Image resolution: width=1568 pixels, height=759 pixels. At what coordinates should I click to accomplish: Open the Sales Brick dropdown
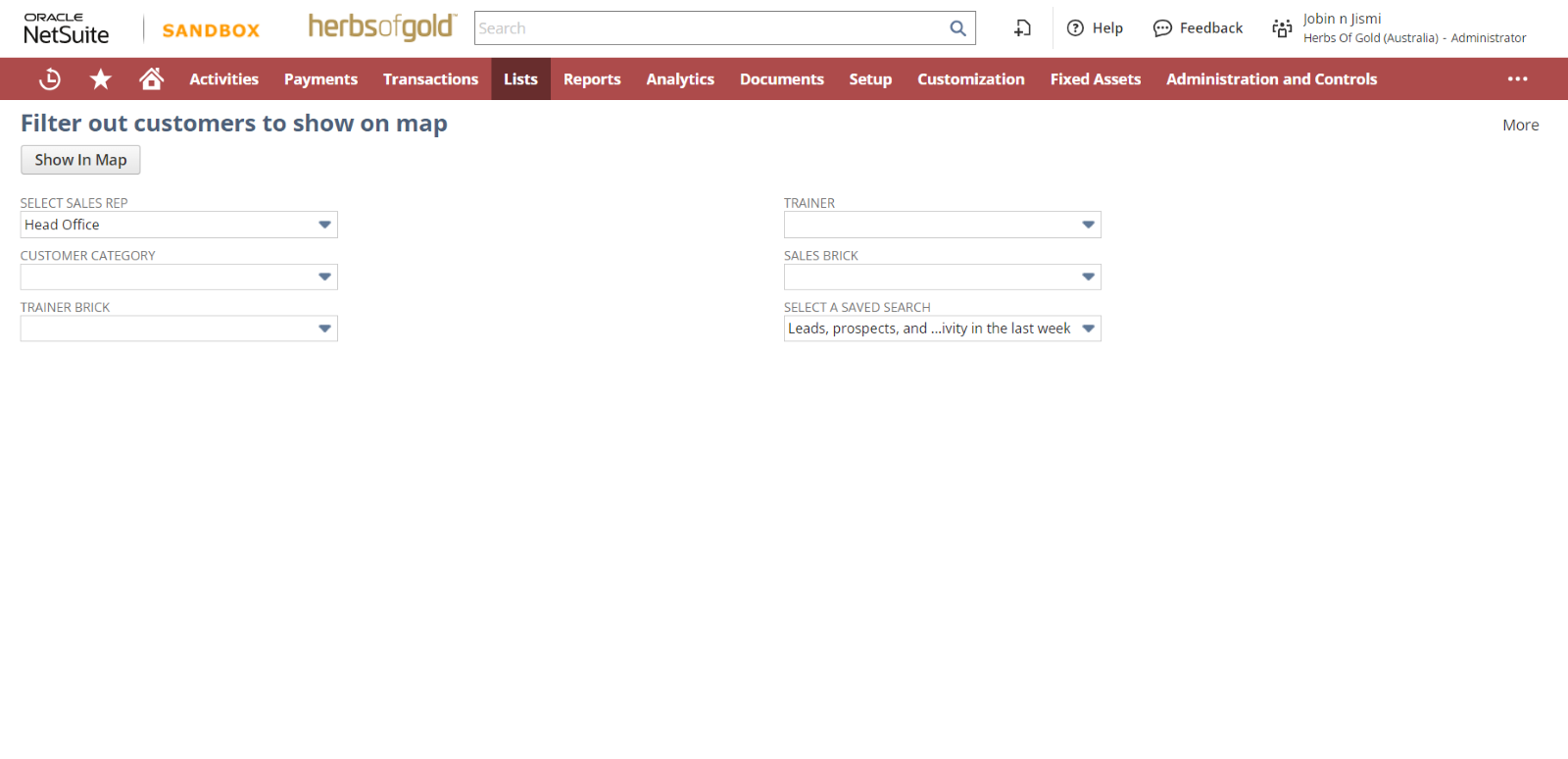click(x=1088, y=277)
